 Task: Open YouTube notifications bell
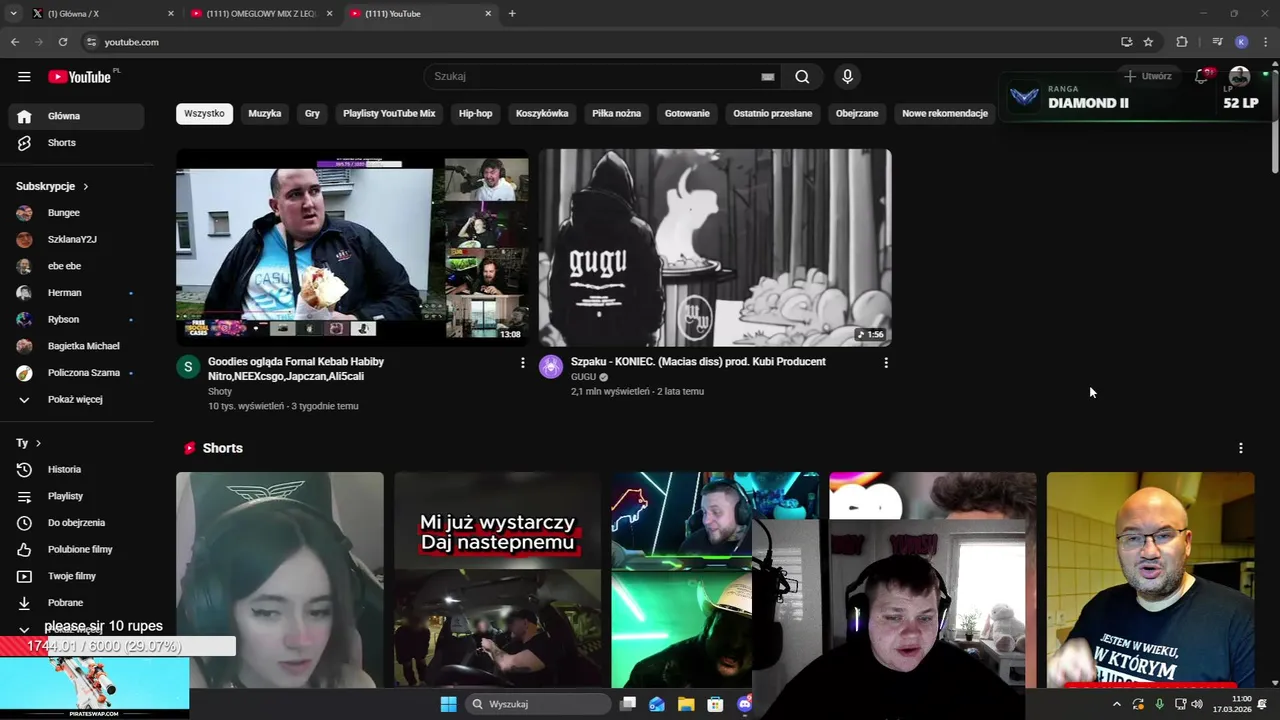[x=1202, y=77]
